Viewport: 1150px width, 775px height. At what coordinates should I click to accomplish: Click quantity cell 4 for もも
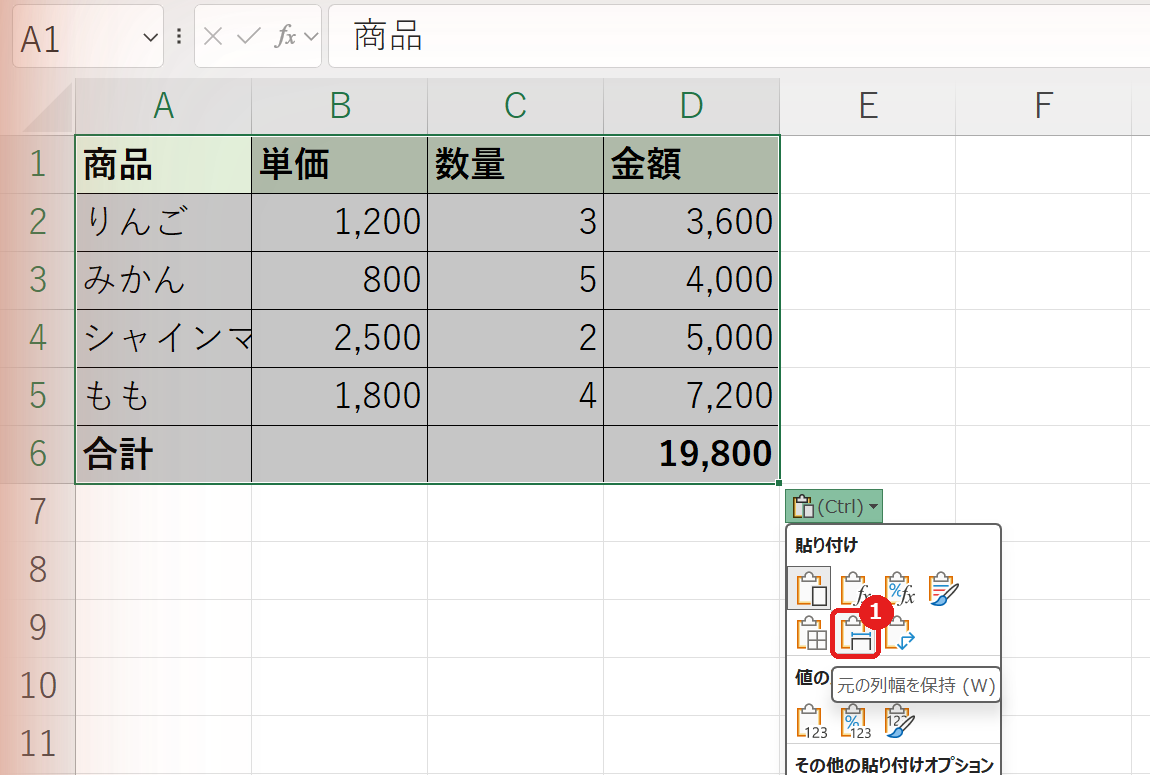[516, 396]
